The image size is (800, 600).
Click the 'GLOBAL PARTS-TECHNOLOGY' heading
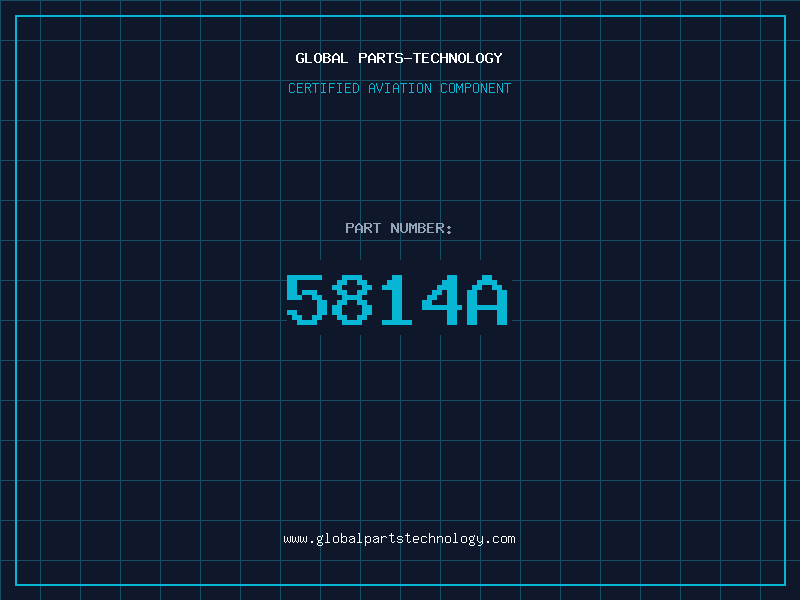coord(399,58)
